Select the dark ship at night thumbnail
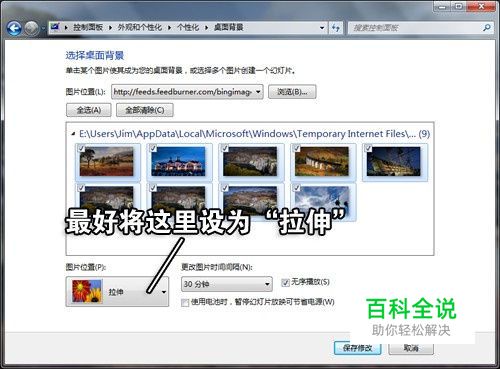The width and height of the screenshot is (500, 369). [x=394, y=162]
